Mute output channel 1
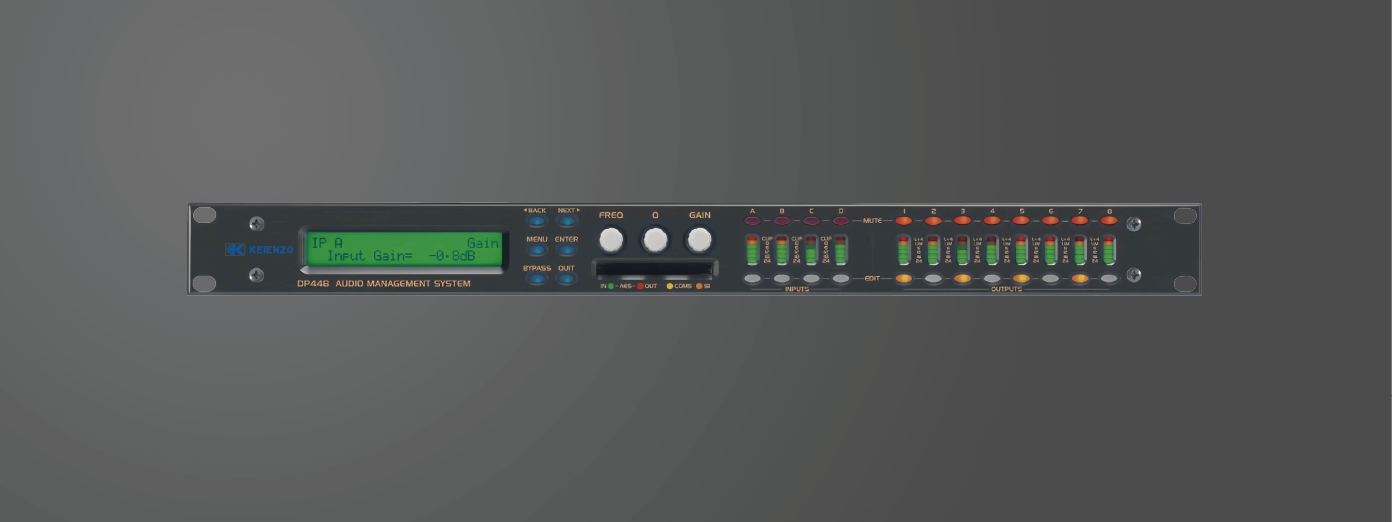The width and height of the screenshot is (1393, 522). 904,220
